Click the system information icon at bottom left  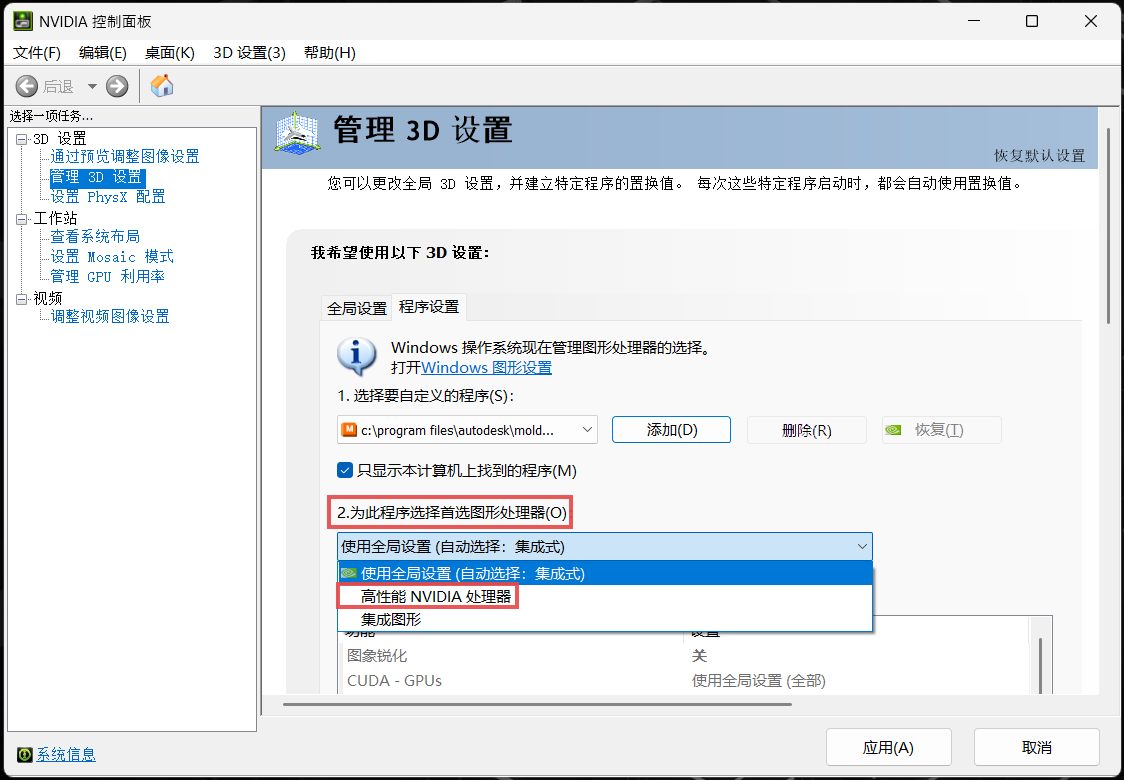pos(24,755)
